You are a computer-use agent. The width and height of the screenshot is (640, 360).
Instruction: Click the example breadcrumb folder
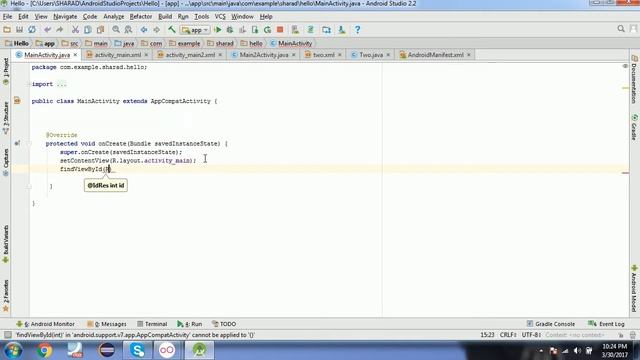click(x=184, y=43)
